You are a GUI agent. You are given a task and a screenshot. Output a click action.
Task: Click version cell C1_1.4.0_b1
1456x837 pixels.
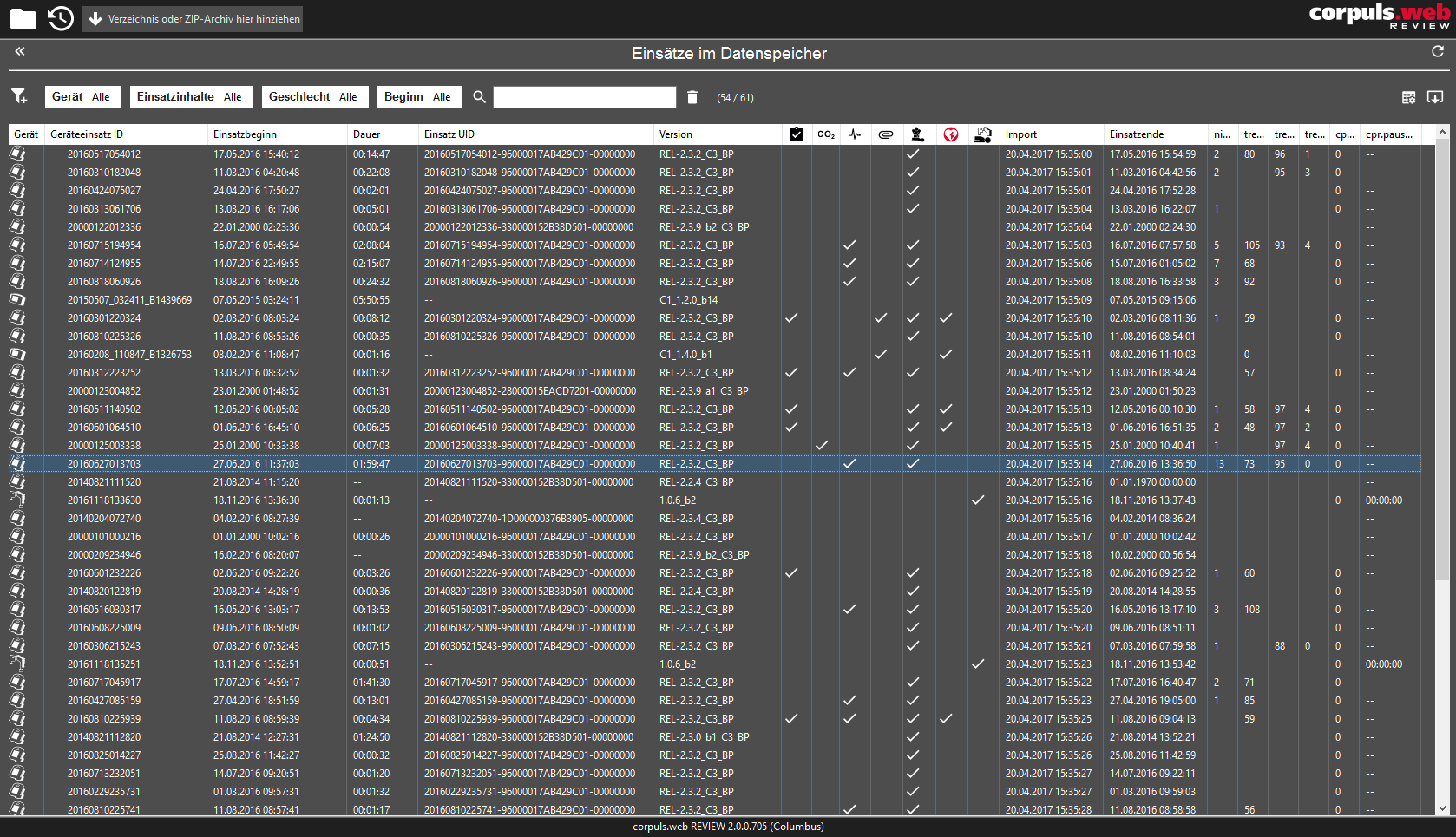tap(685, 354)
